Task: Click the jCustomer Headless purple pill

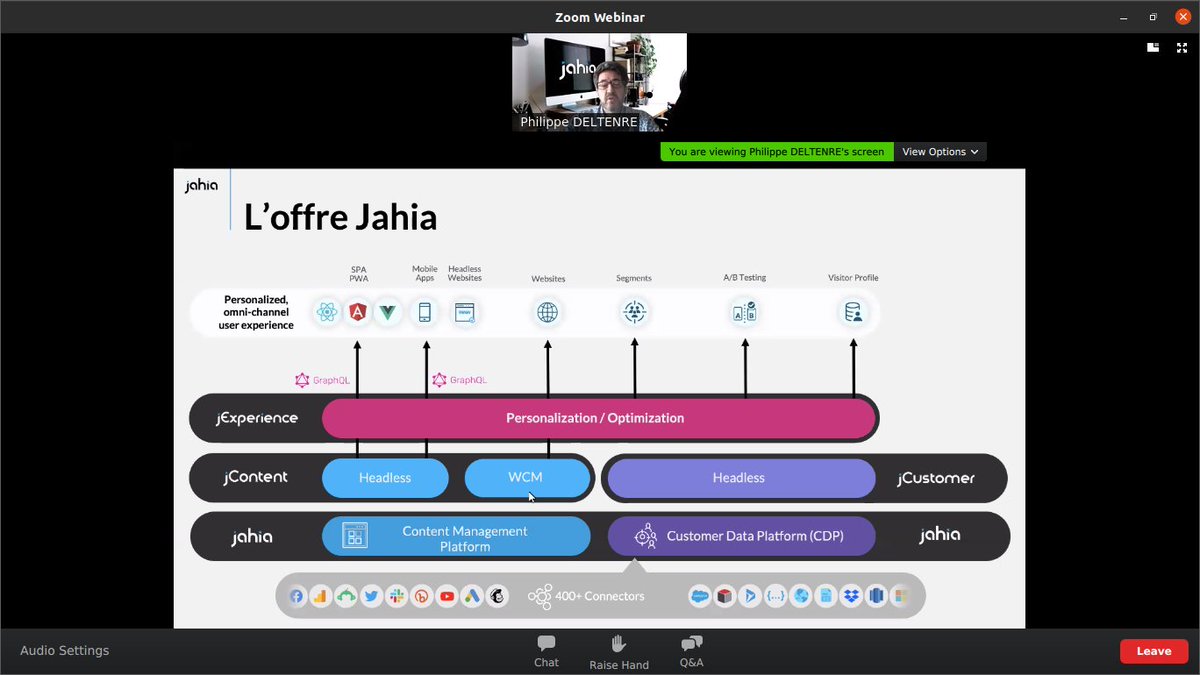Action: (x=739, y=478)
